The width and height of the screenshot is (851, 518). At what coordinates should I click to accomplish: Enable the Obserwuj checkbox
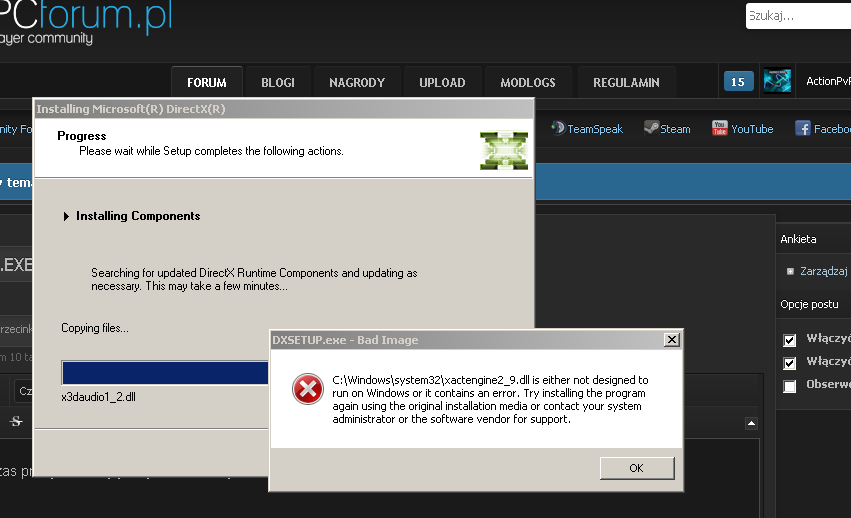[x=790, y=386]
